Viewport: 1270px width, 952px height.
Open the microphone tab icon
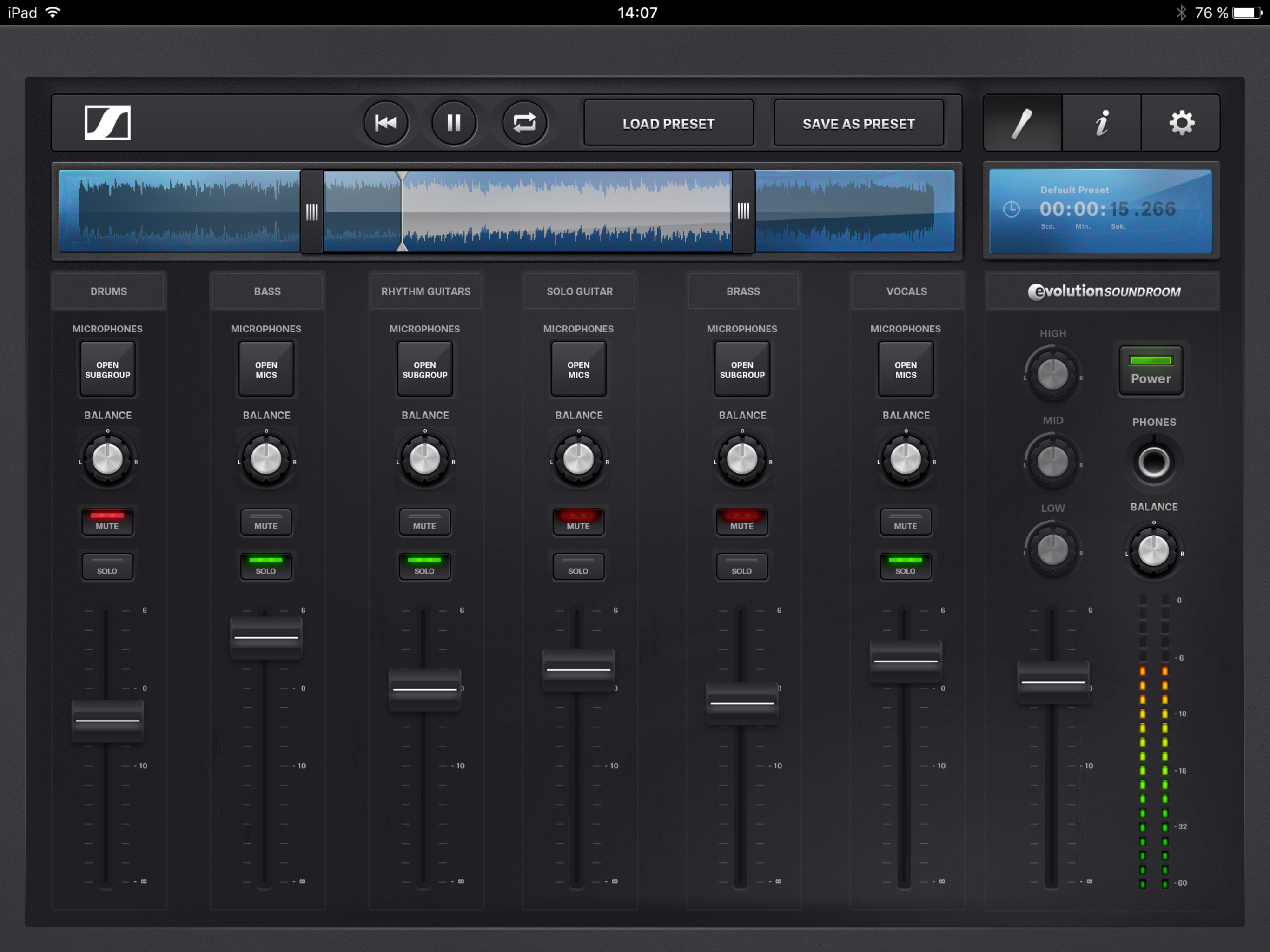pyautogui.click(x=1022, y=123)
